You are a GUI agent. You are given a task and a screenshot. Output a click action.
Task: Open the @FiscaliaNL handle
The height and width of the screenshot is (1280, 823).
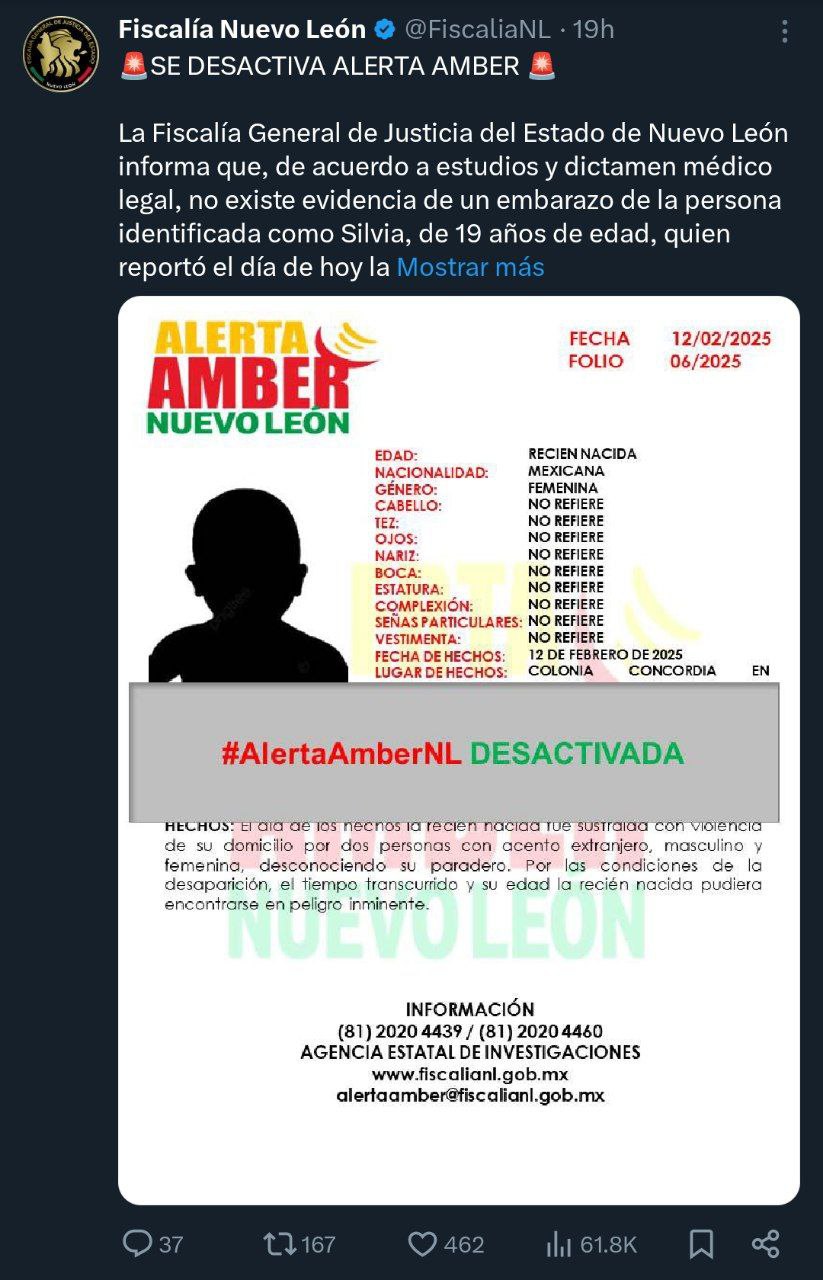tap(477, 30)
